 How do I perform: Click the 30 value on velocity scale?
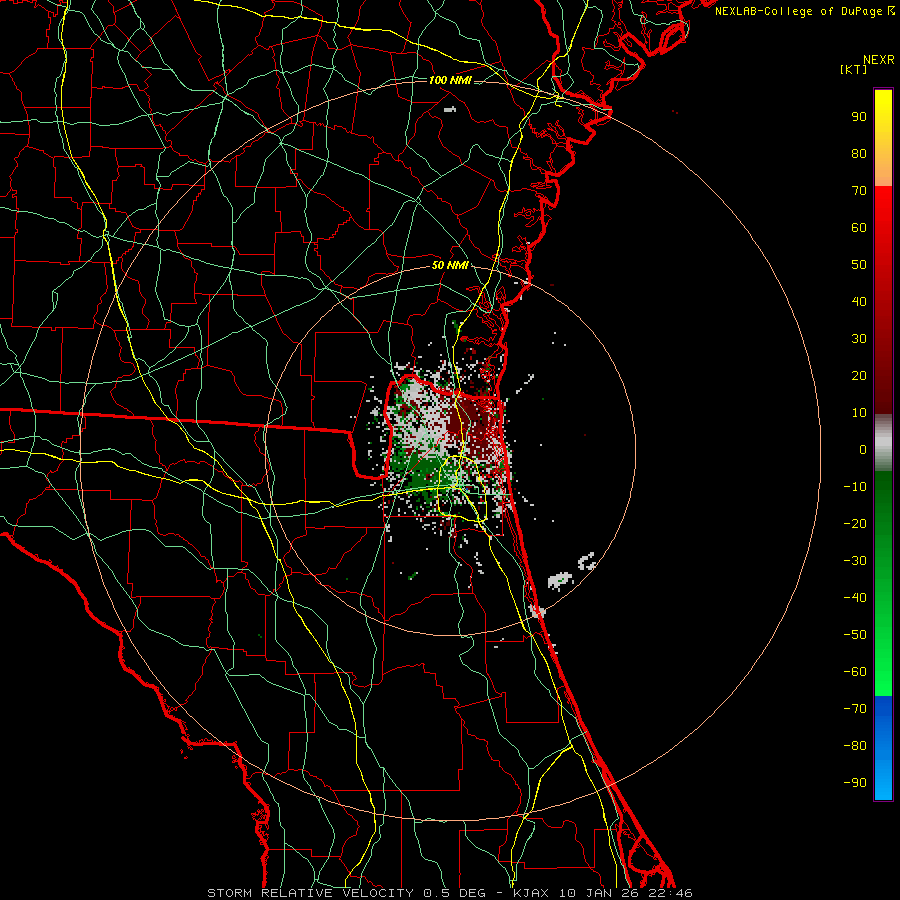coord(859,339)
